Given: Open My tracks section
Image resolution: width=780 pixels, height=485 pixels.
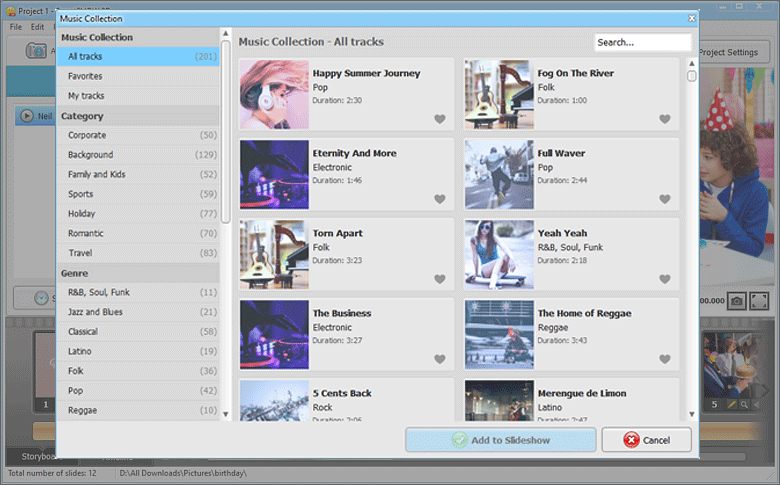Looking at the screenshot, I should (x=138, y=96).
